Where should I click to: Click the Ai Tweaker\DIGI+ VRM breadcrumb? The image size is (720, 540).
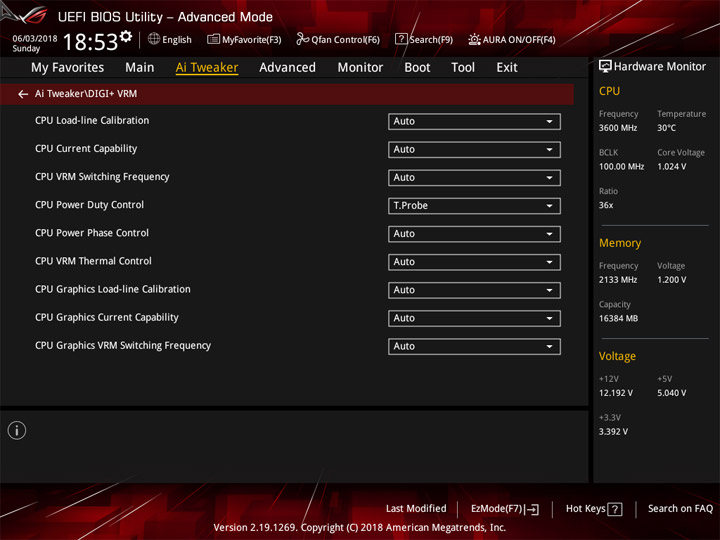click(86, 94)
